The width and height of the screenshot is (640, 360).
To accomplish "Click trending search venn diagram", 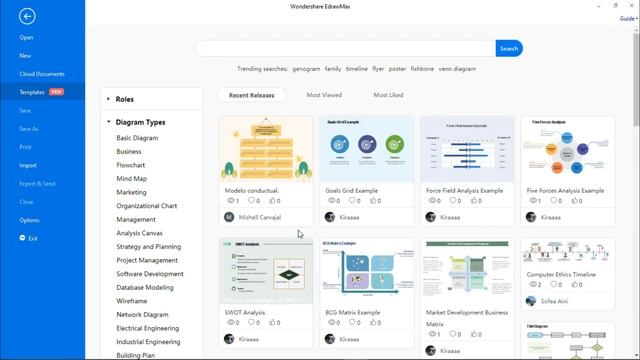I will (x=457, y=69).
